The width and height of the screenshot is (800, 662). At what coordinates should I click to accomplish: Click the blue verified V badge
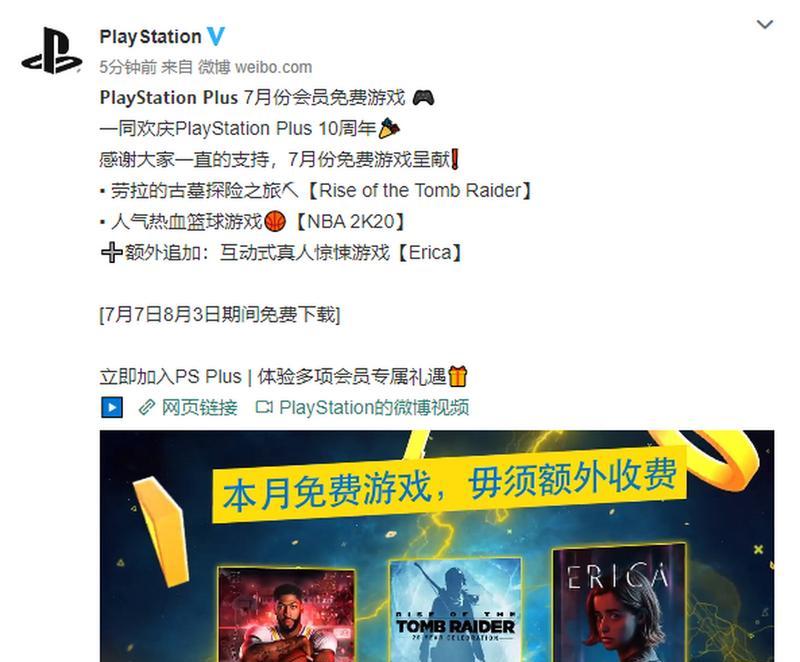216,37
